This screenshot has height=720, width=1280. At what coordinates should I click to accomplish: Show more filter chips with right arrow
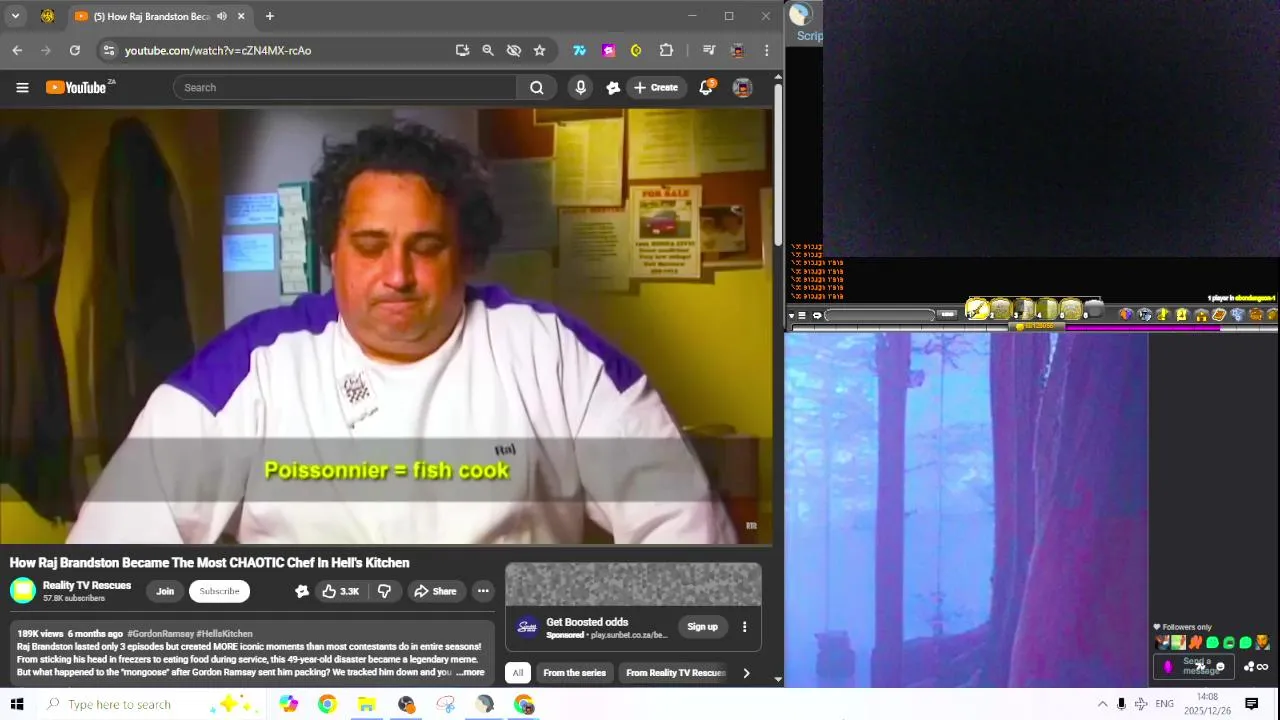coord(746,673)
